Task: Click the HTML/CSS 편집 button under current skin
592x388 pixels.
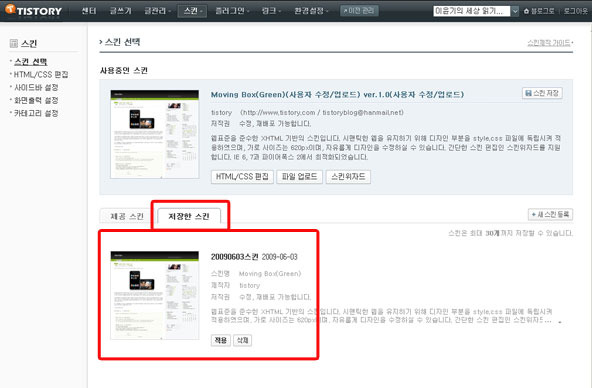Action: (x=242, y=177)
